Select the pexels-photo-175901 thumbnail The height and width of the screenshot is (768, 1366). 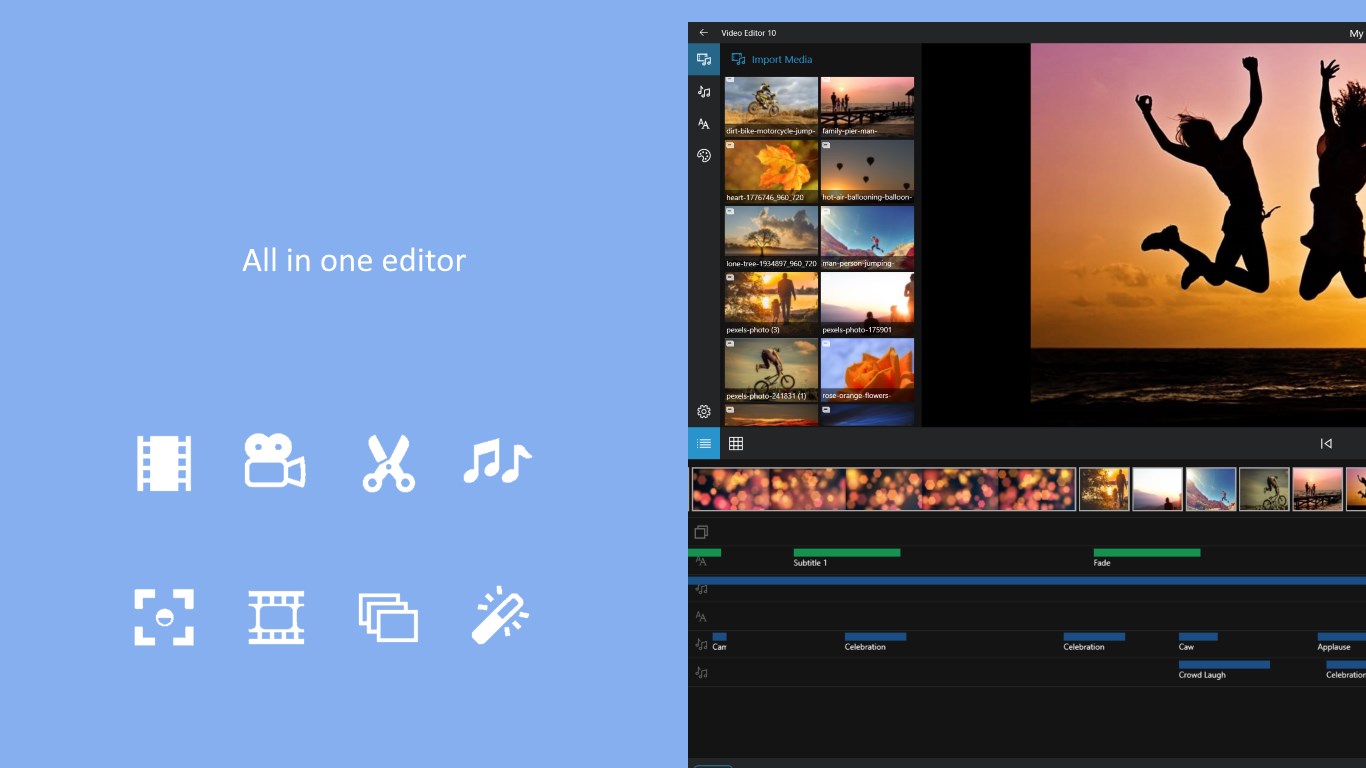coord(867,304)
